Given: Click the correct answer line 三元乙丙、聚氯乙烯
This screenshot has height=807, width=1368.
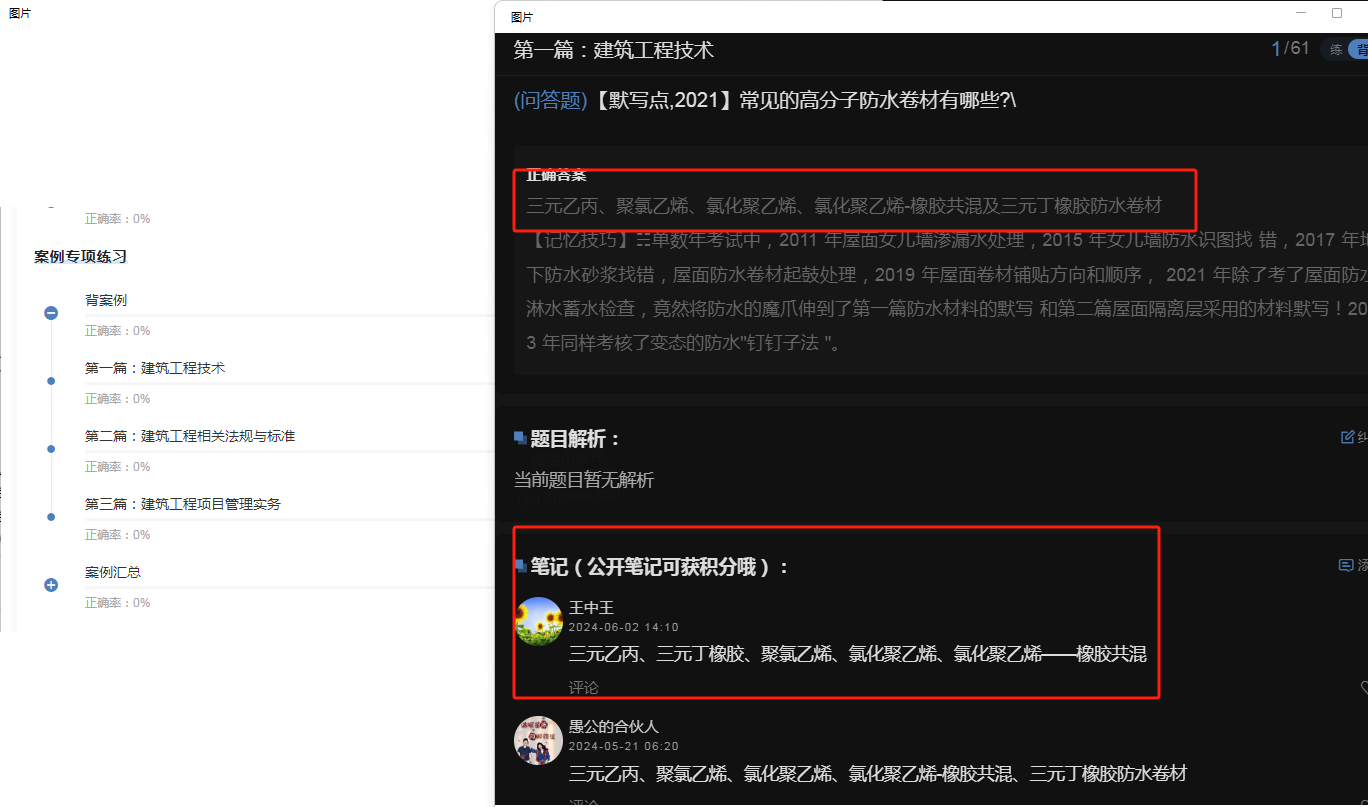Looking at the screenshot, I should pyautogui.click(x=844, y=206).
